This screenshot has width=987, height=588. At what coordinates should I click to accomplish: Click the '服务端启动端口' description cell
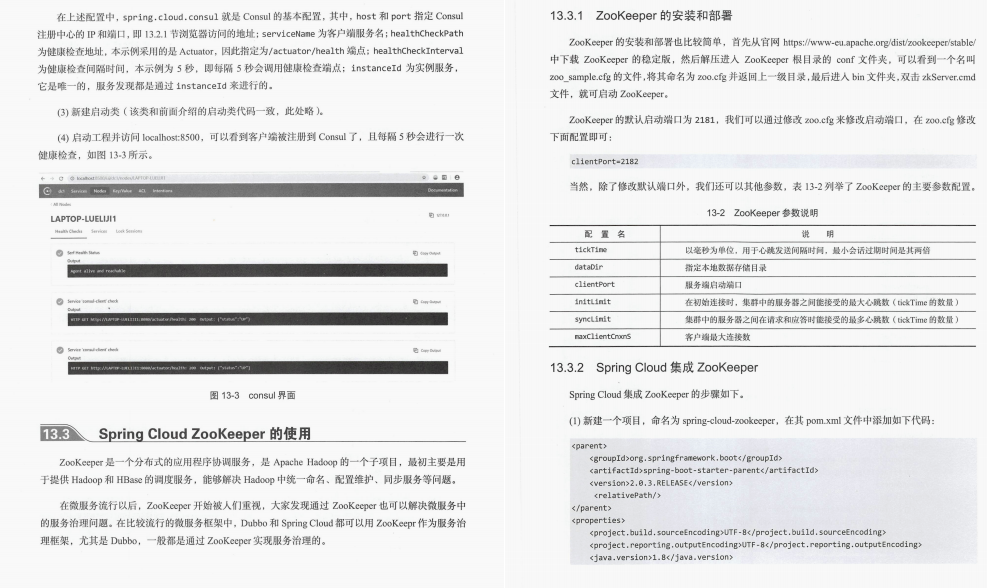[713, 285]
